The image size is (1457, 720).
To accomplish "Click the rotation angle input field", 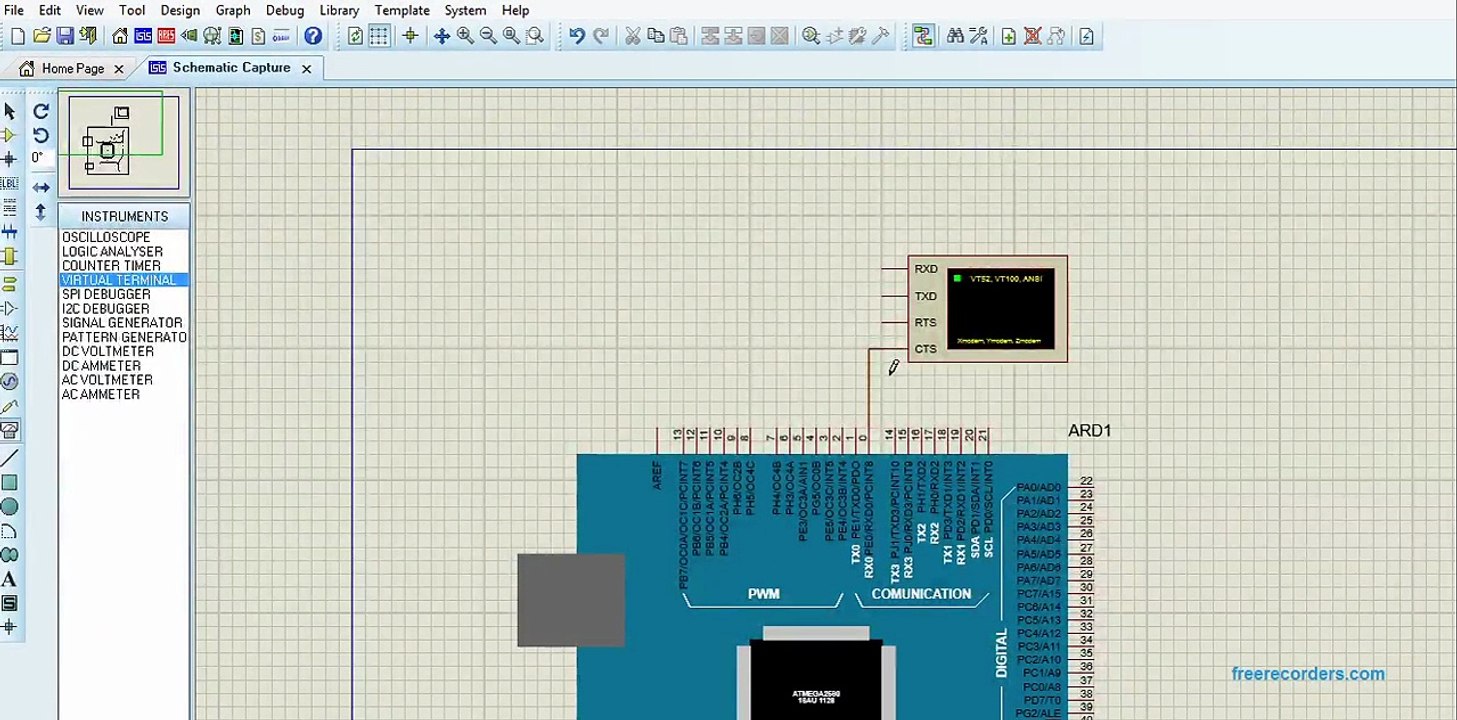I will (x=38, y=158).
